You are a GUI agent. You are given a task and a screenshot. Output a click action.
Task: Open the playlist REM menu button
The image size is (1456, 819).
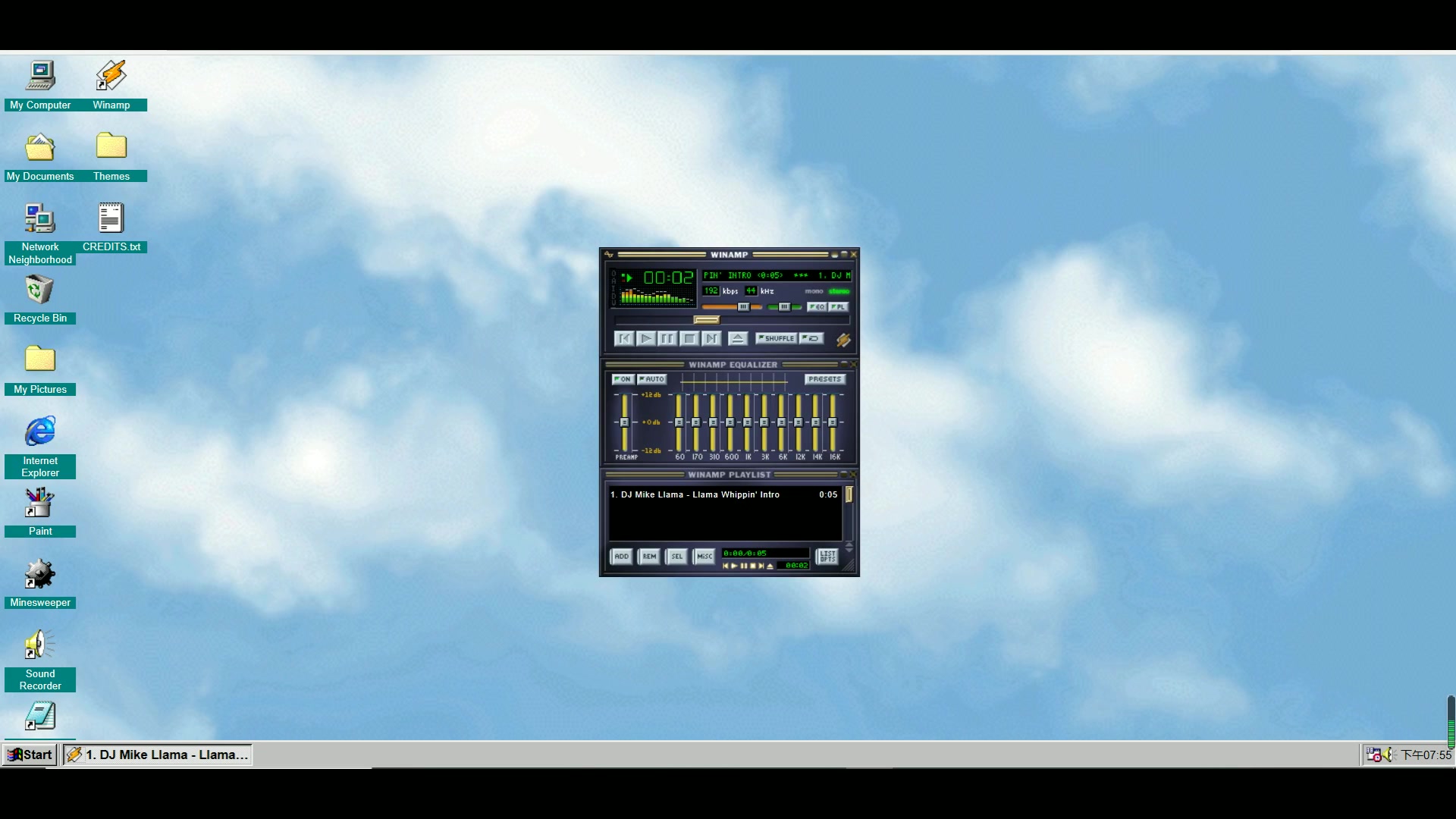point(649,557)
